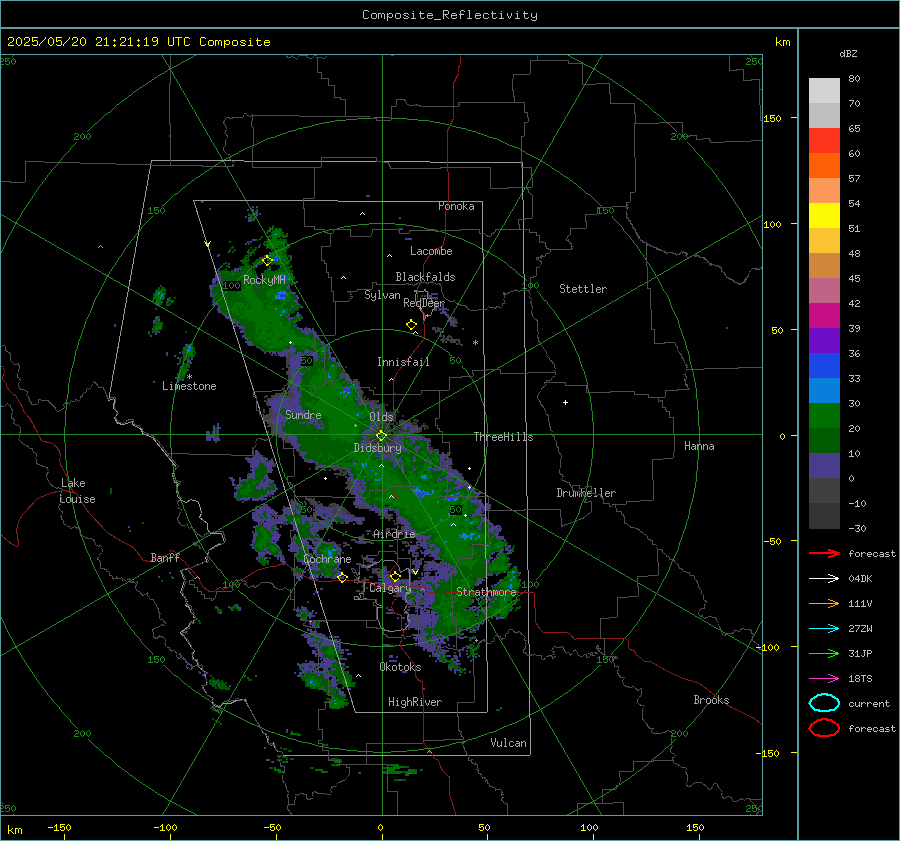This screenshot has height=841, width=900.
Task: Click the purple swatch between 39 and 36
Action: [x=824, y=341]
